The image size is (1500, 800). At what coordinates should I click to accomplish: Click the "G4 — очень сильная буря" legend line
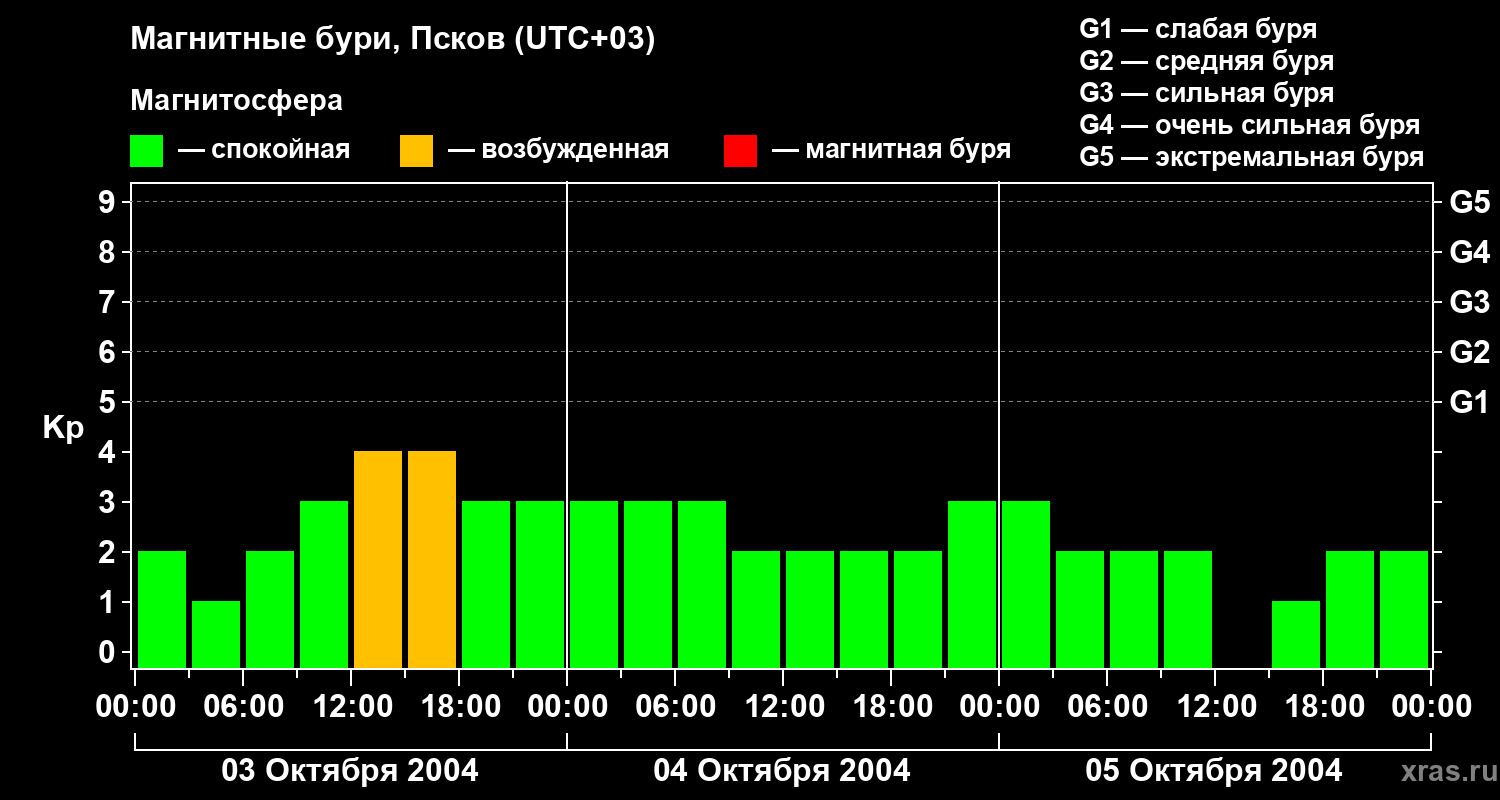[1249, 125]
